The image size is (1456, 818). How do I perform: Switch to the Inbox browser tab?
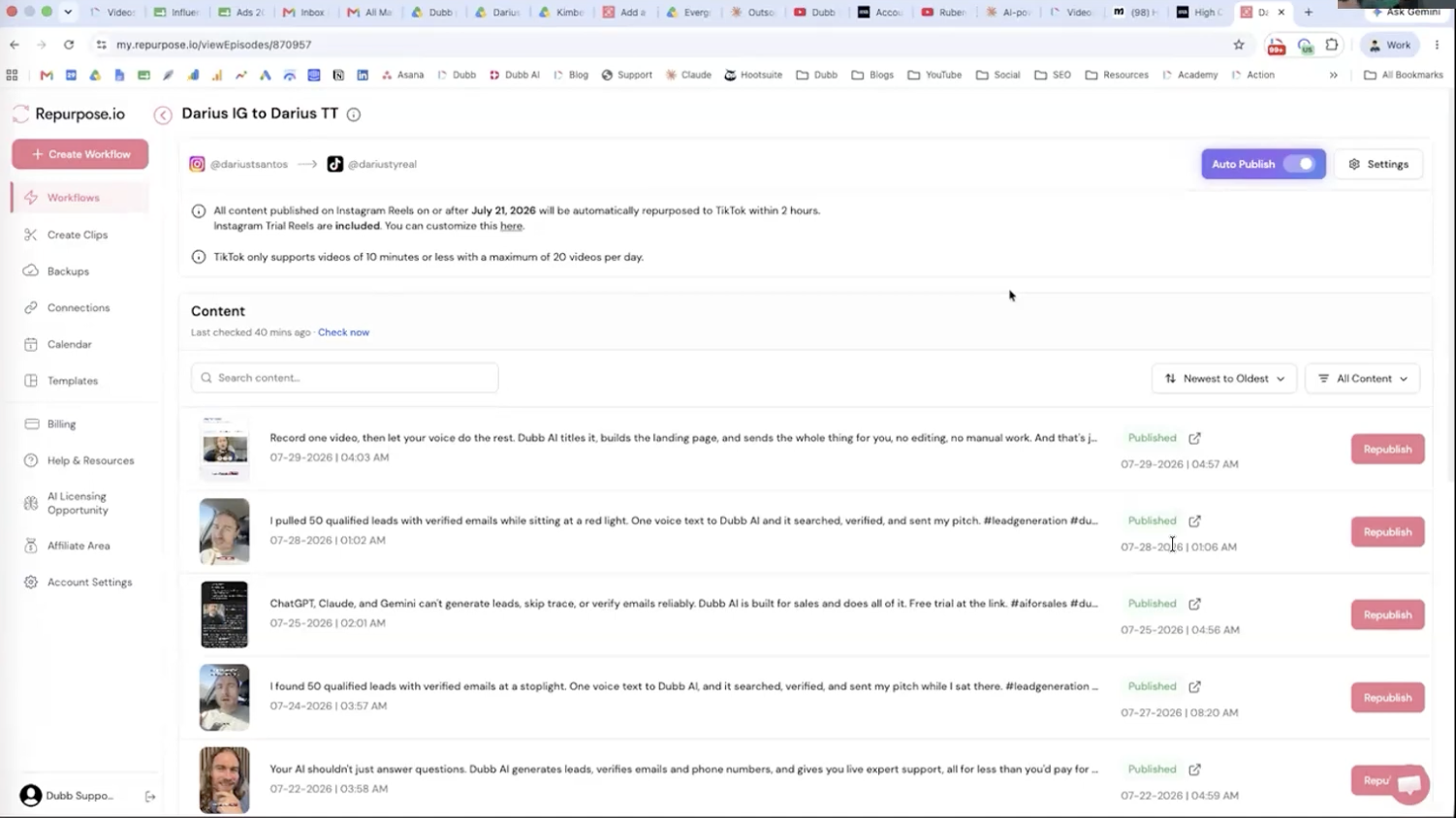304,13
